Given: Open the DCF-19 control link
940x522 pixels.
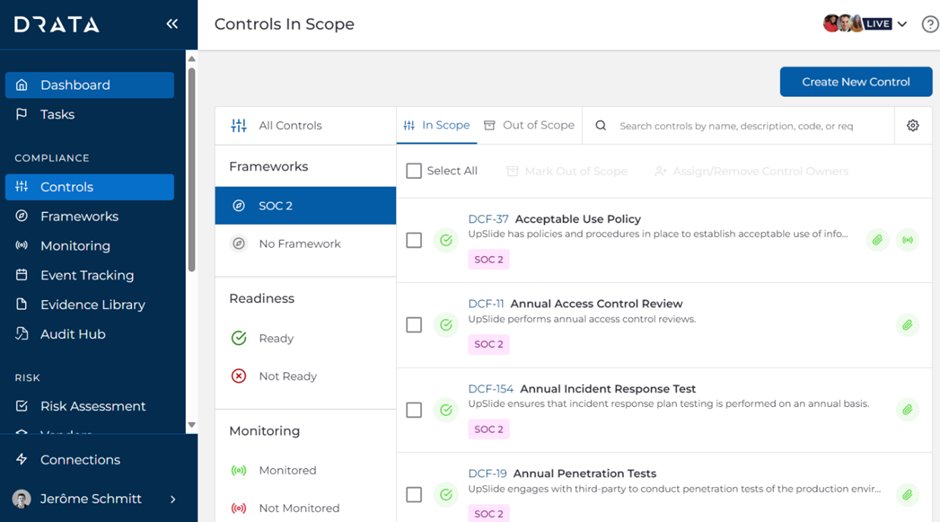Looking at the screenshot, I should pyautogui.click(x=487, y=474).
